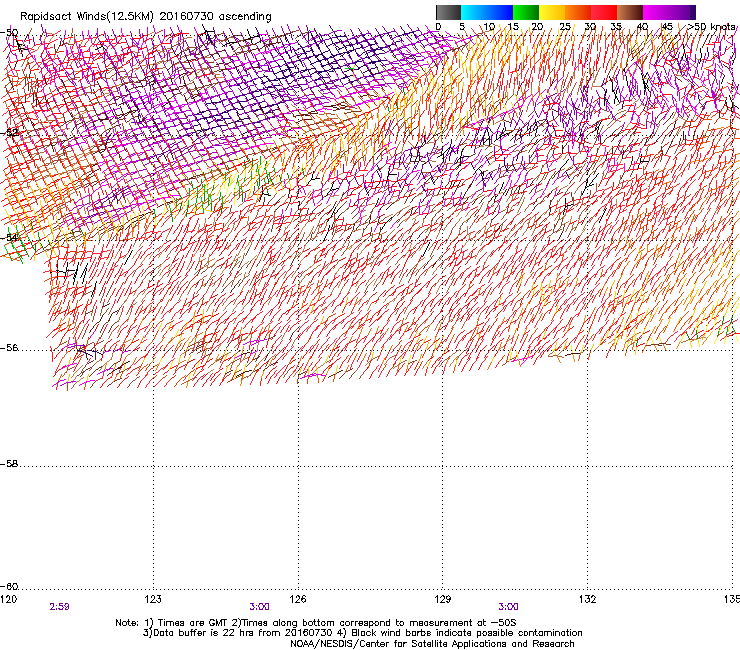Click the green 15–20 knots color bar segment
The height and width of the screenshot is (650, 740).
[x=526, y=12]
